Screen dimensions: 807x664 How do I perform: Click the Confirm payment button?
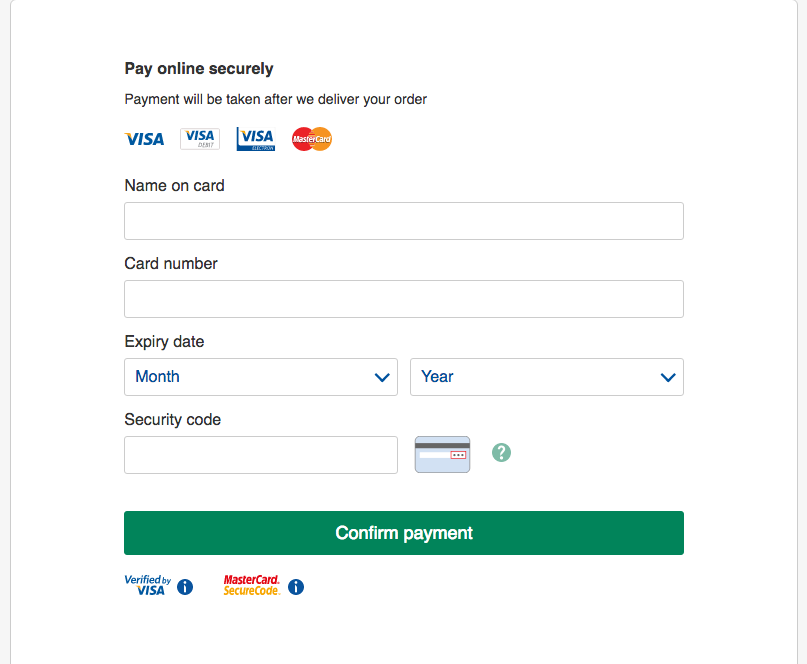[x=404, y=533]
